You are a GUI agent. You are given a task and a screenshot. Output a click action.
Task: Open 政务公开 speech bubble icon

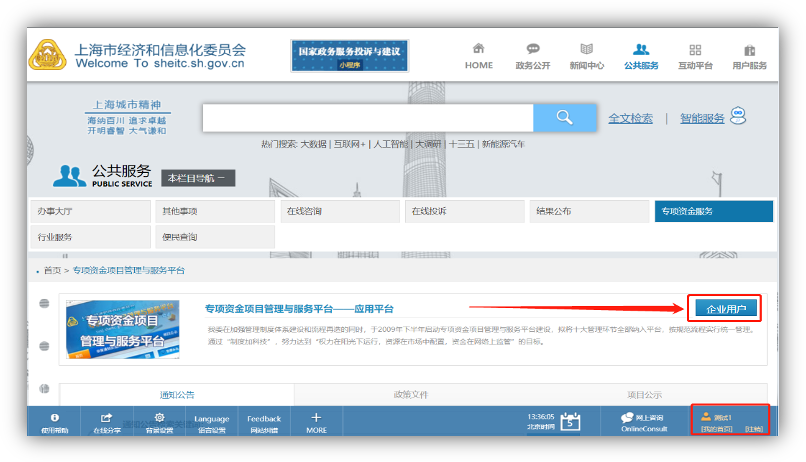(x=532, y=49)
